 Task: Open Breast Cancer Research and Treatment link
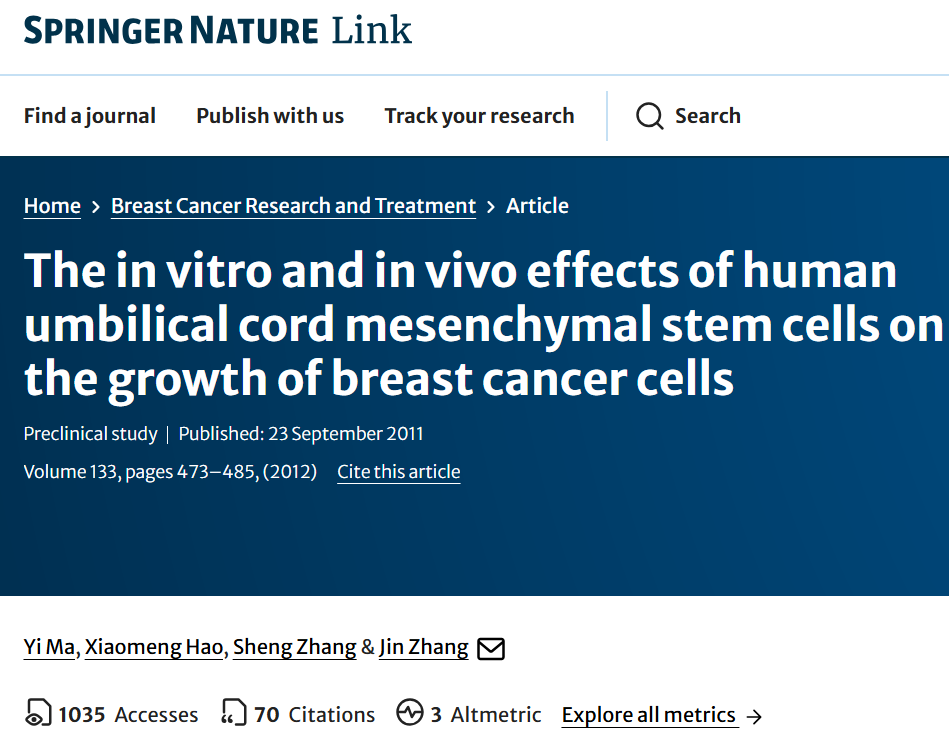coord(294,206)
